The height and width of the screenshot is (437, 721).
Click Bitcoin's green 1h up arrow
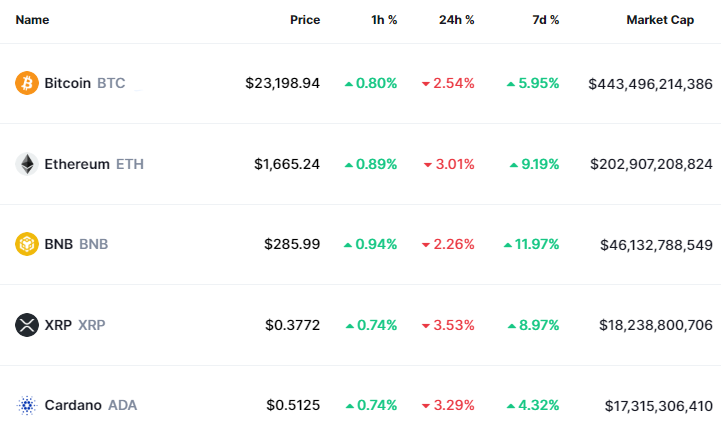[x=348, y=84]
